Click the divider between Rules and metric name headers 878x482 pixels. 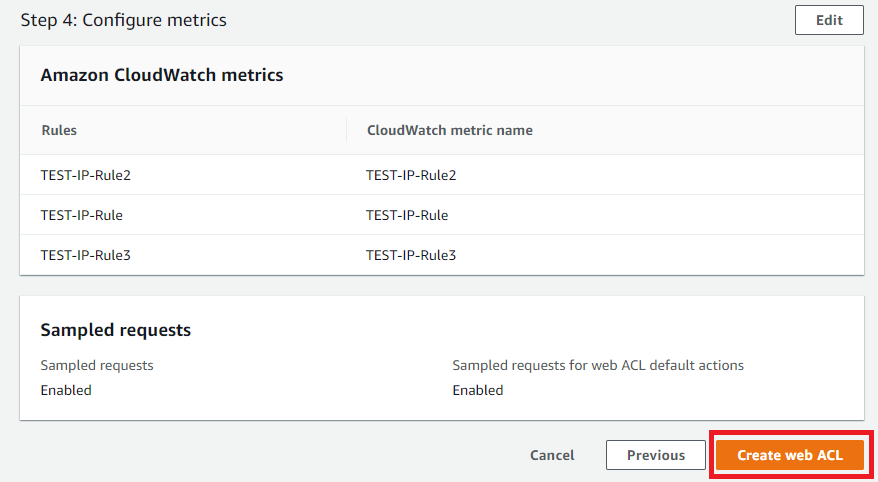[x=346, y=130]
